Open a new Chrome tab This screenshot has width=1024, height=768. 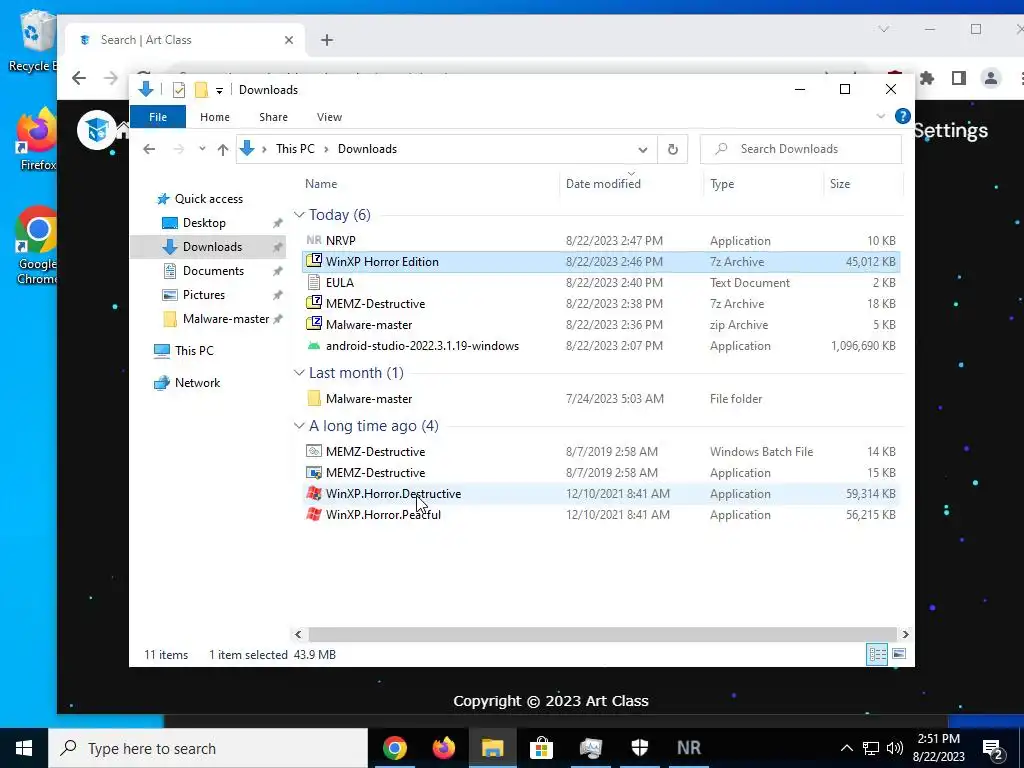(327, 40)
